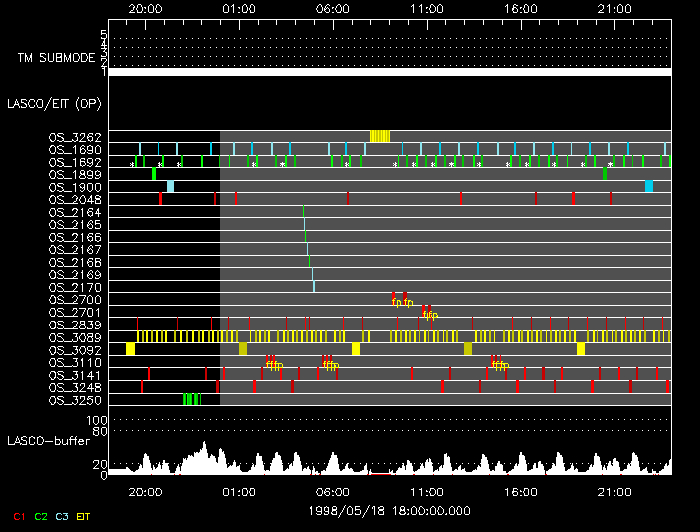Screen dimensions: 700x532
Task: Click the red C1 legend entry
Action: click(x=18, y=516)
